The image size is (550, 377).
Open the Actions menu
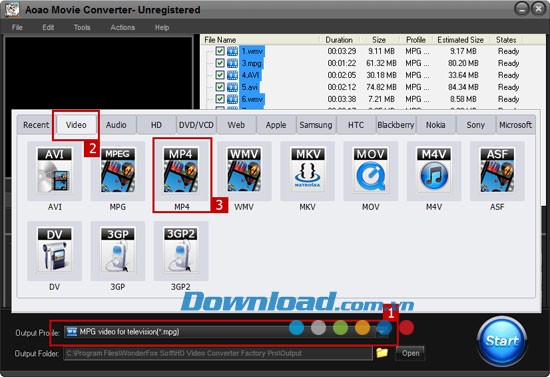click(123, 27)
